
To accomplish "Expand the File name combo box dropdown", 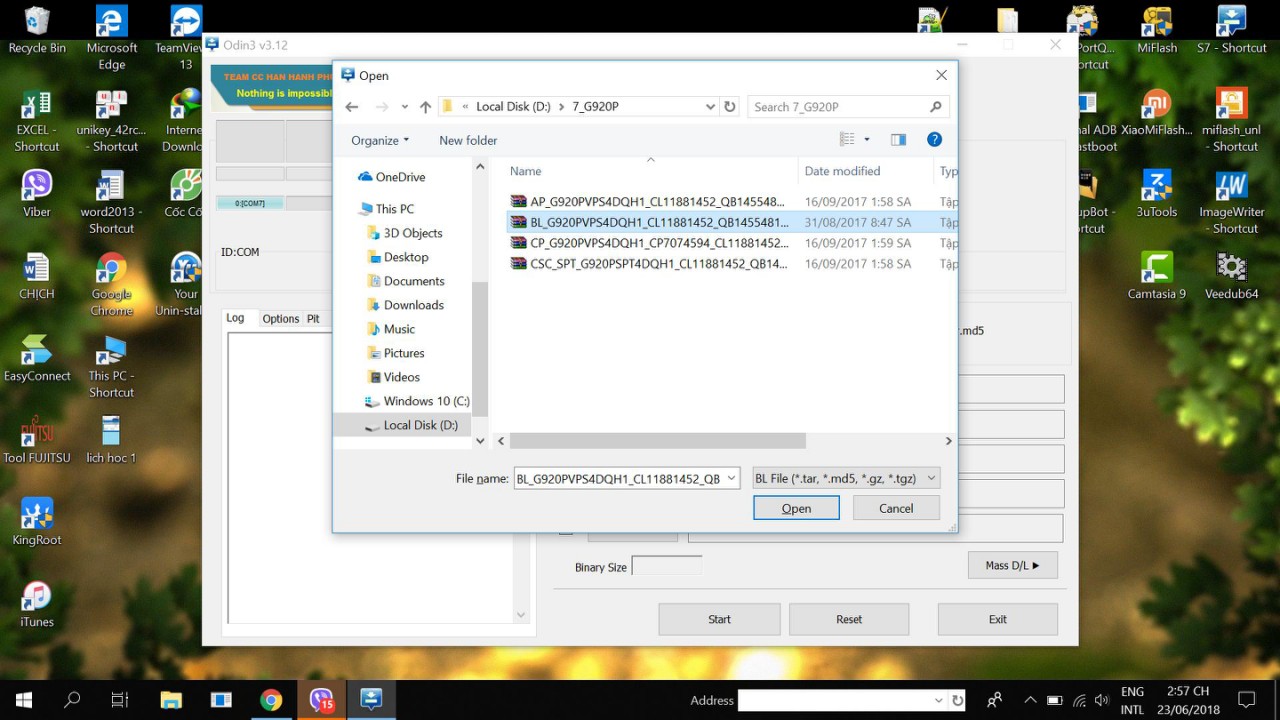I will (730, 478).
